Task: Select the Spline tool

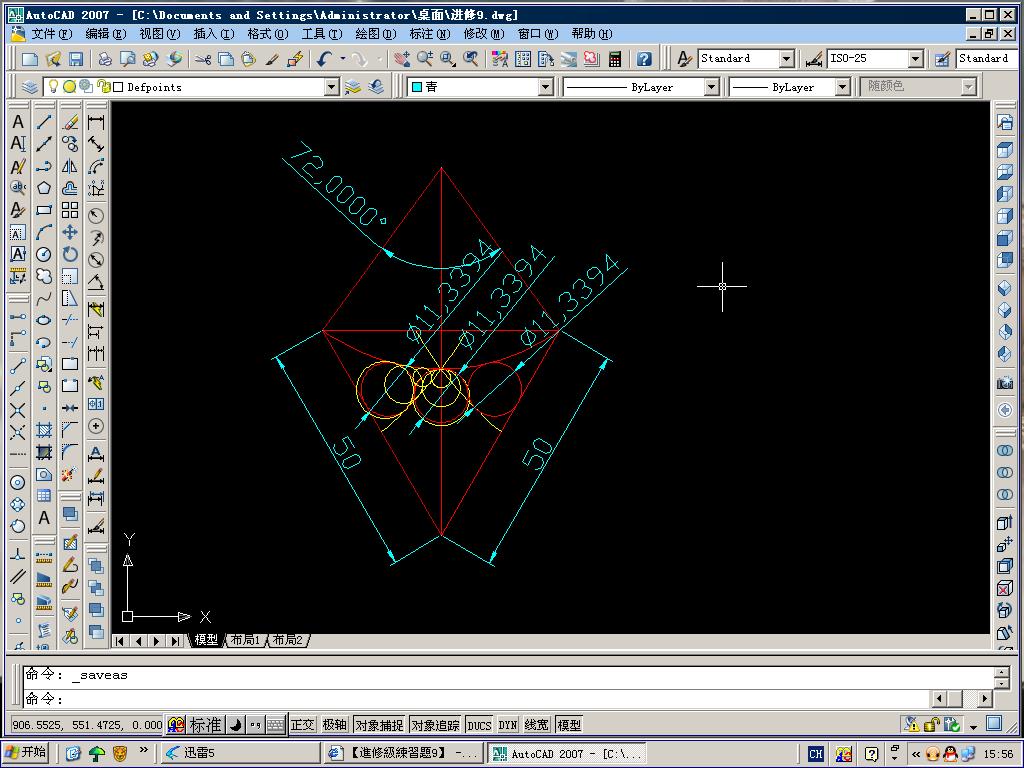Action: [44, 298]
